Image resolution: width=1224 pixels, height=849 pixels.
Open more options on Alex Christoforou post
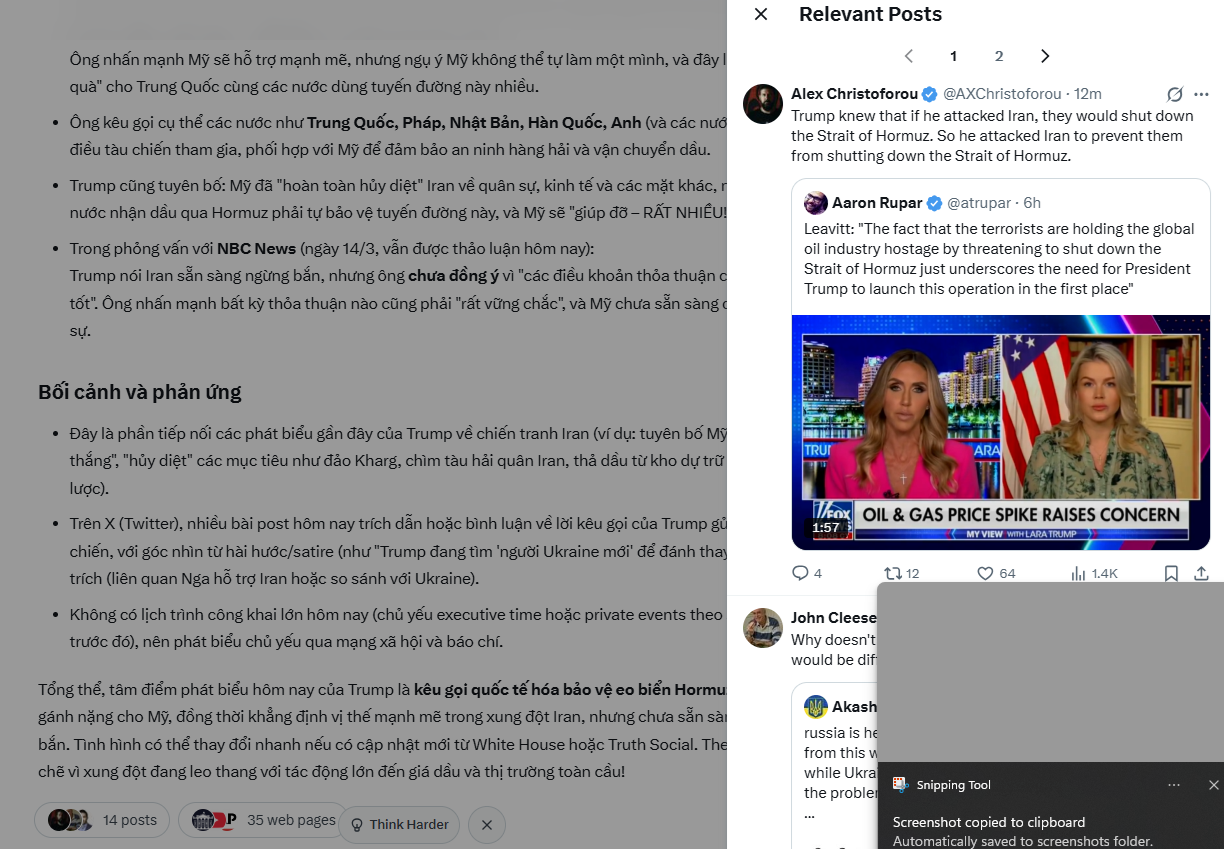pyautogui.click(x=1205, y=94)
